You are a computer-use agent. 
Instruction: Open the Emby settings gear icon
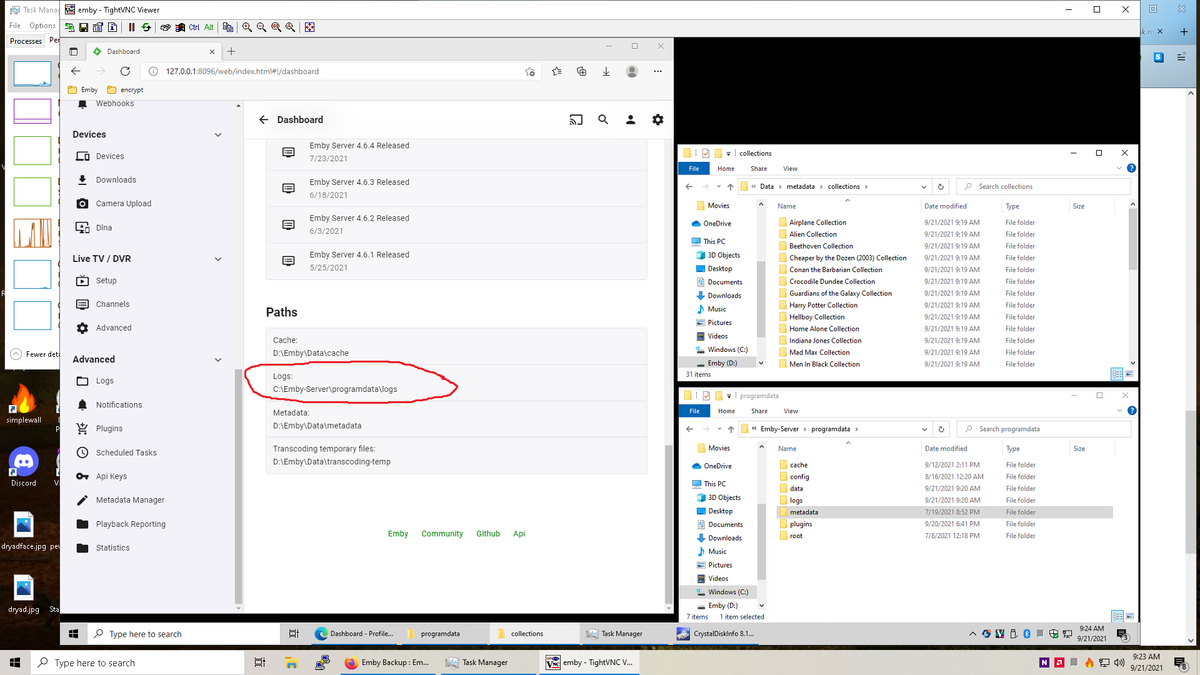point(657,120)
